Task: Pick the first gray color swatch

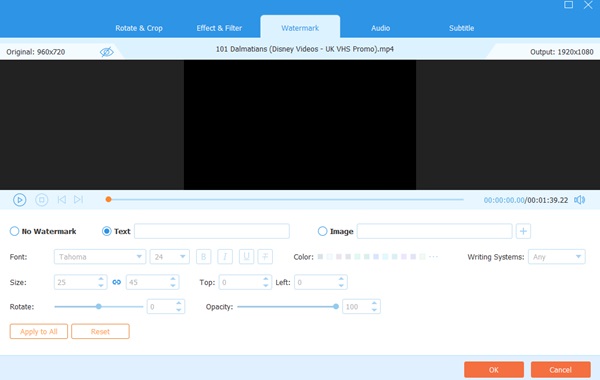Action: tap(320, 256)
